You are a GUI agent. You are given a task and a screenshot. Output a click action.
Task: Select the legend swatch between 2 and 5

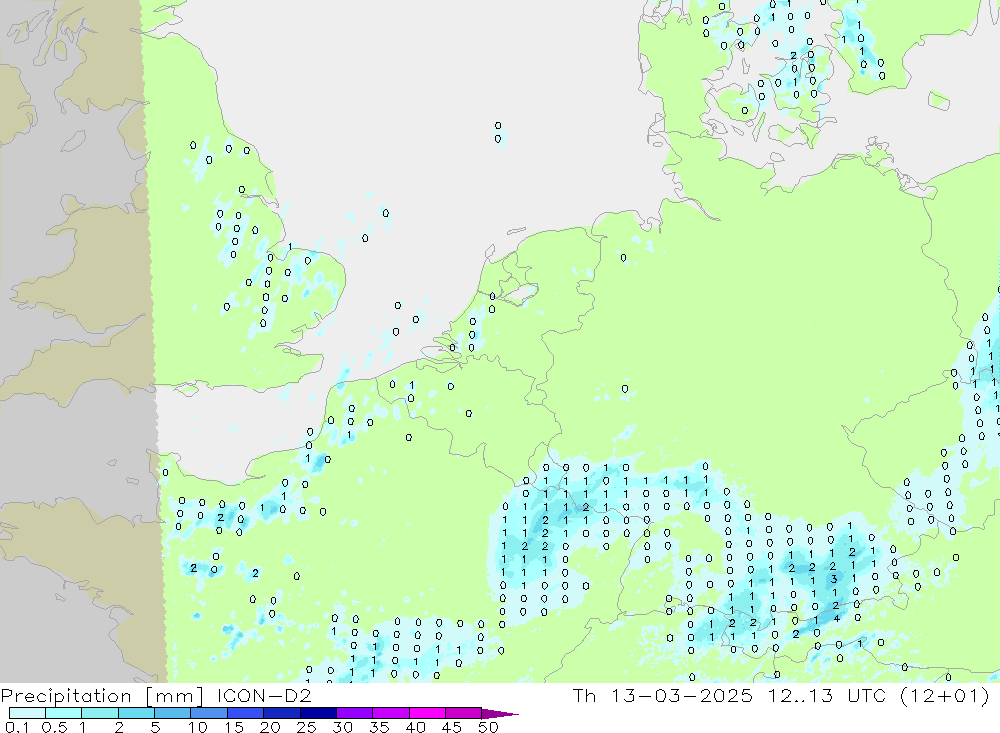click(136, 713)
